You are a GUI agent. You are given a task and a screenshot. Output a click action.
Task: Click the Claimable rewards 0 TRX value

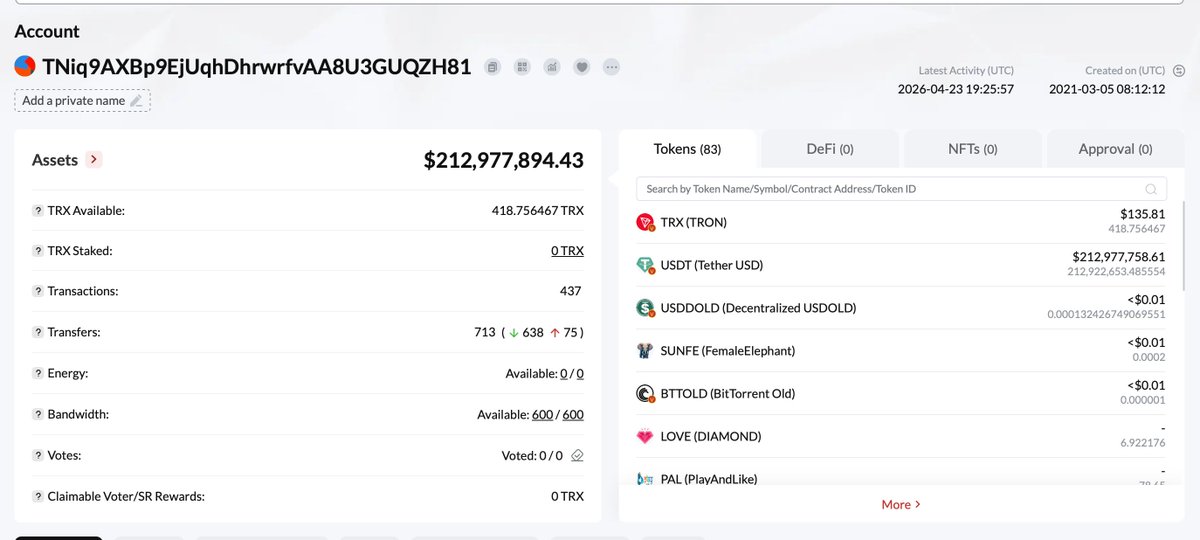click(567, 496)
